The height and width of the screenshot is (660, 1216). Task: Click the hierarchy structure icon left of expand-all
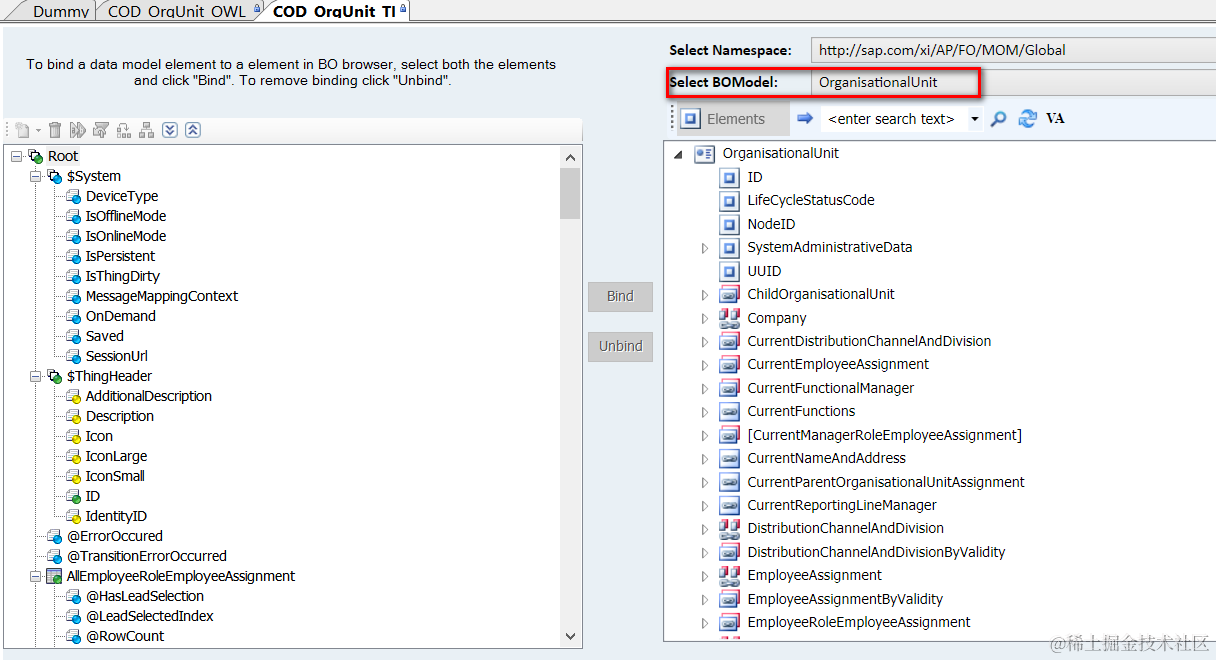[147, 130]
